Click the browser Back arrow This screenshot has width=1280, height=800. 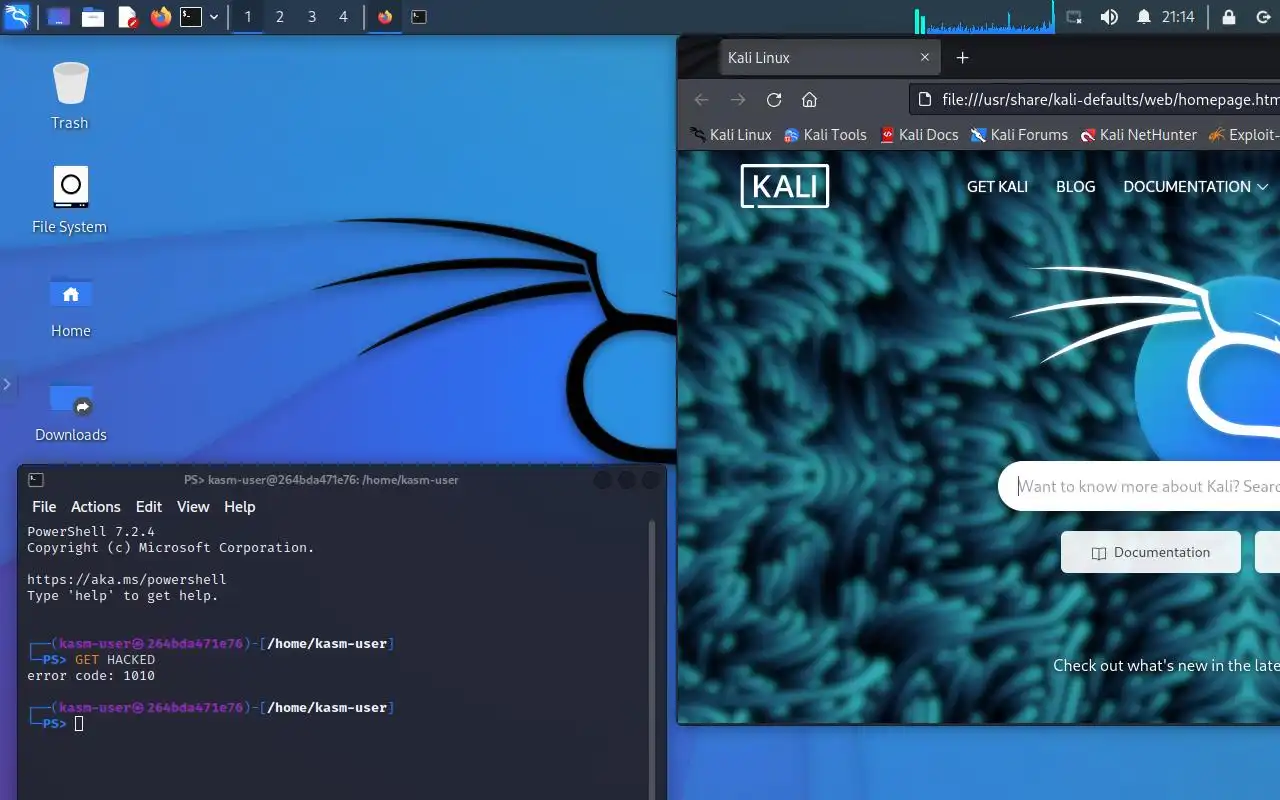[x=701, y=99]
